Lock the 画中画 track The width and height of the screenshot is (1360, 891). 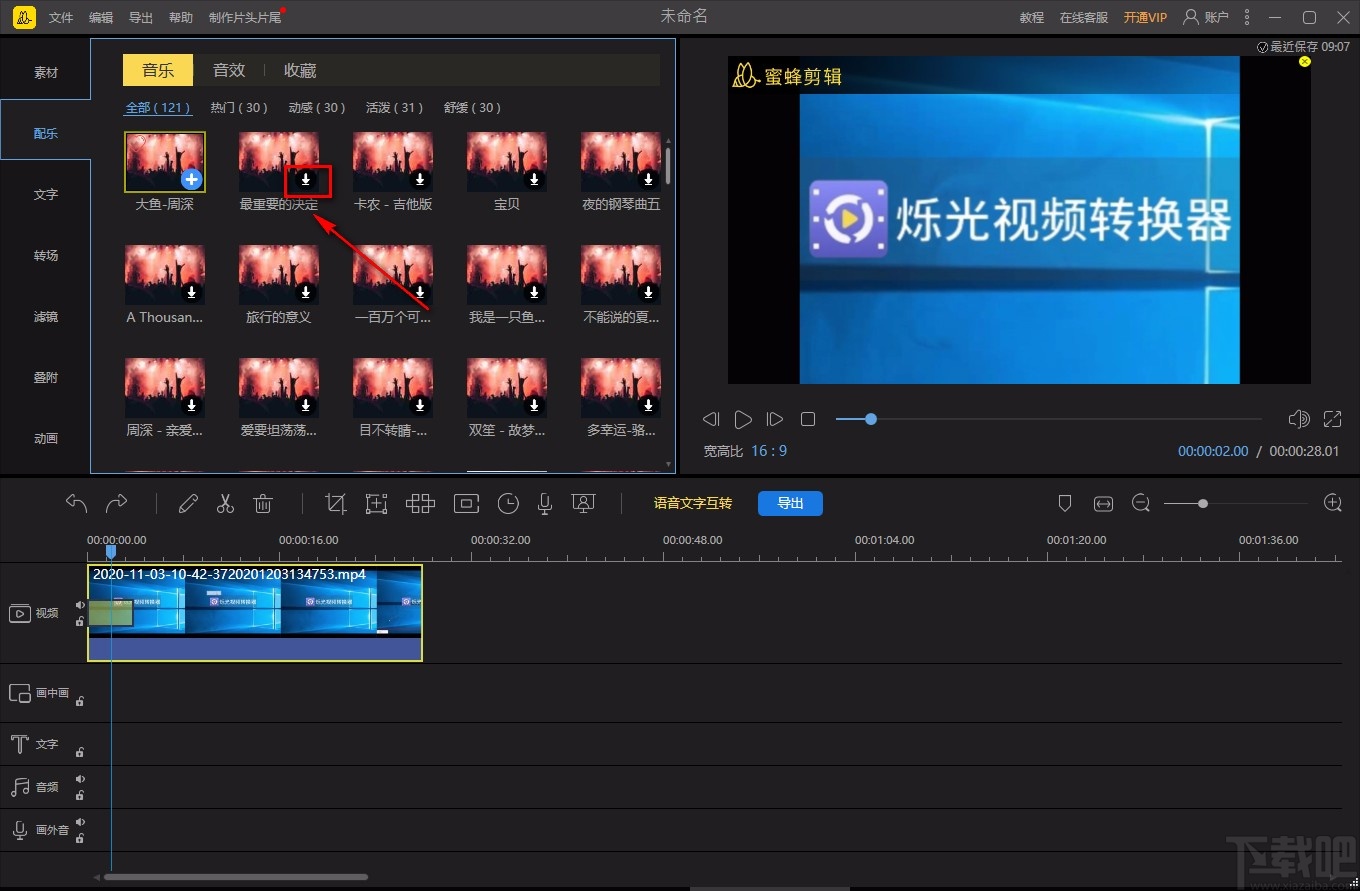(x=80, y=701)
